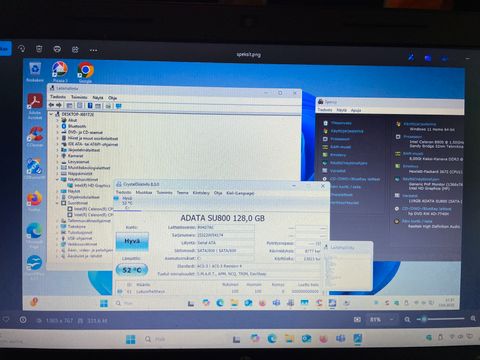The image size is (480, 360).
Task: Click the Hyvä health status button
Action: 132,241
